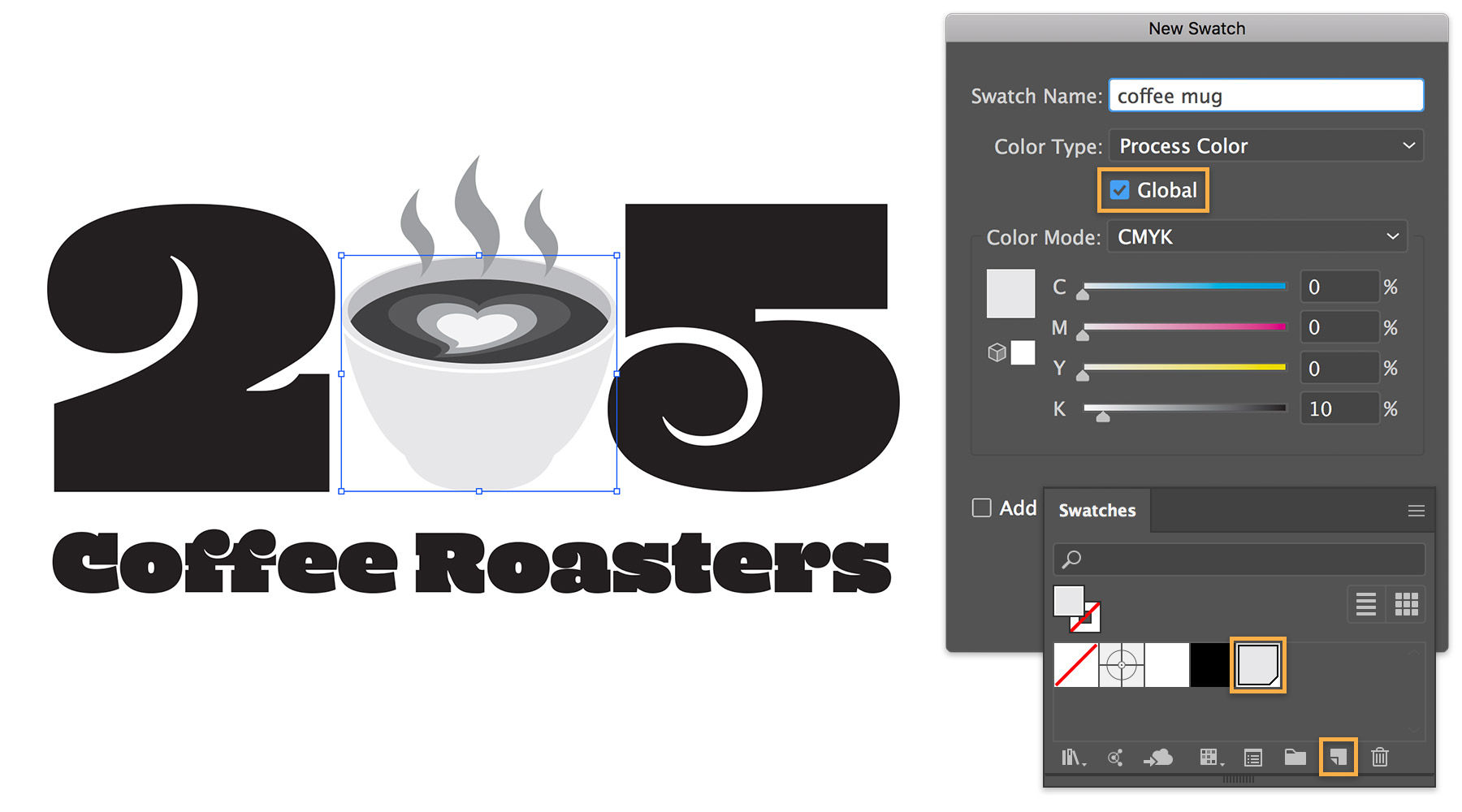1462x812 pixels.
Task: Check the Add checkbox at dialog bottom
Action: click(981, 508)
